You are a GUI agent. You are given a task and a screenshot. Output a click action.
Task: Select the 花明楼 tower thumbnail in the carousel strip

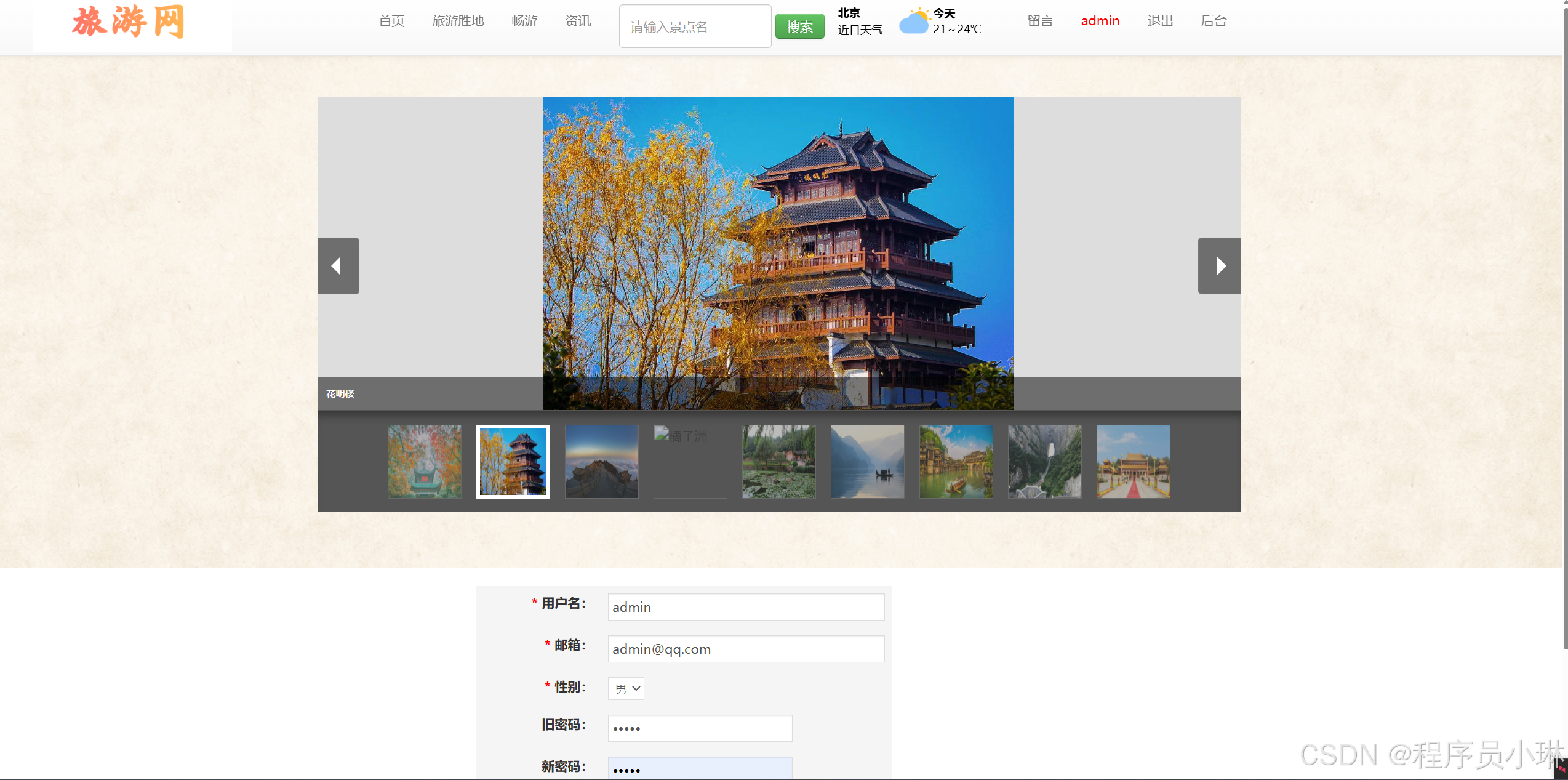coord(513,461)
